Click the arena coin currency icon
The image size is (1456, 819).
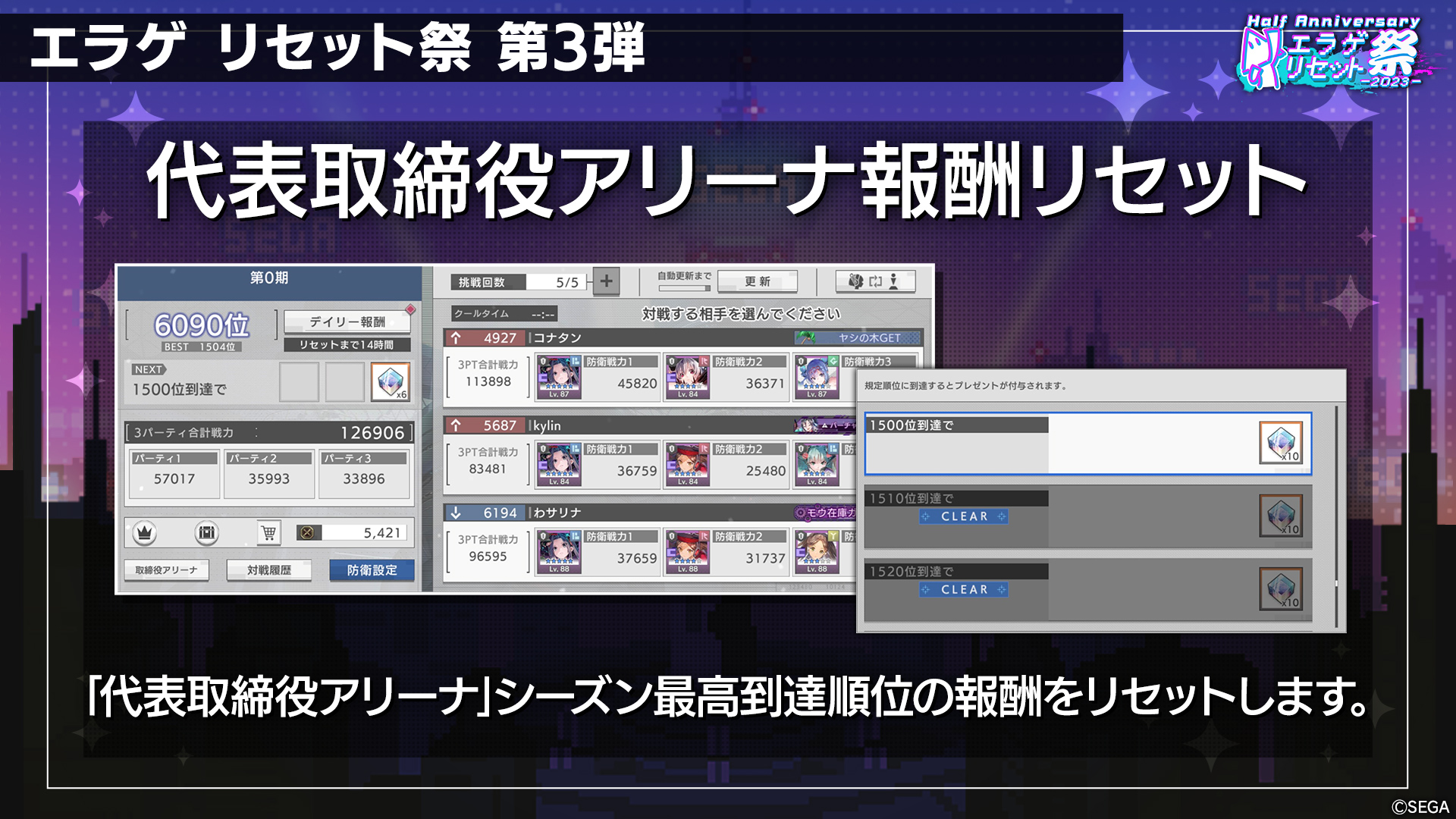tap(307, 532)
